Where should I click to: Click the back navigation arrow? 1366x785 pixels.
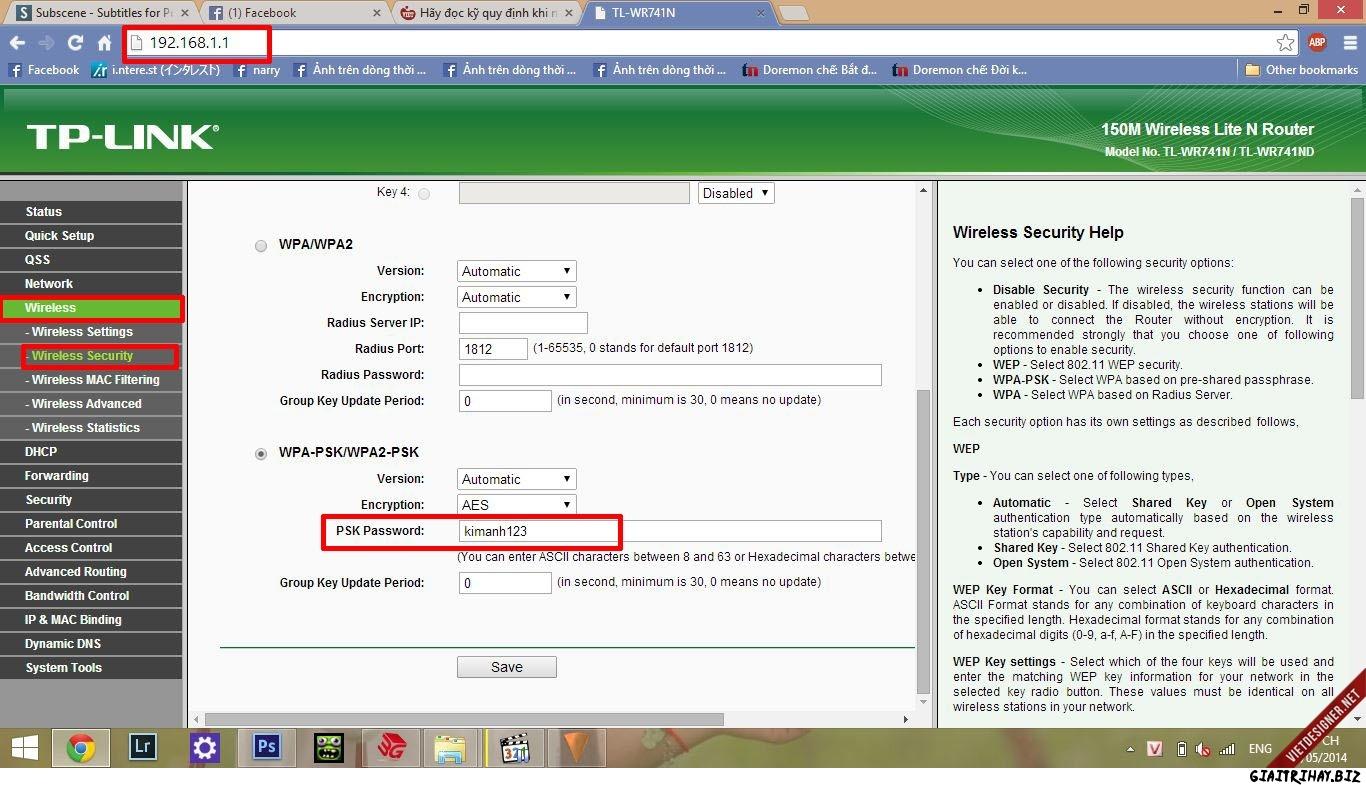17,43
